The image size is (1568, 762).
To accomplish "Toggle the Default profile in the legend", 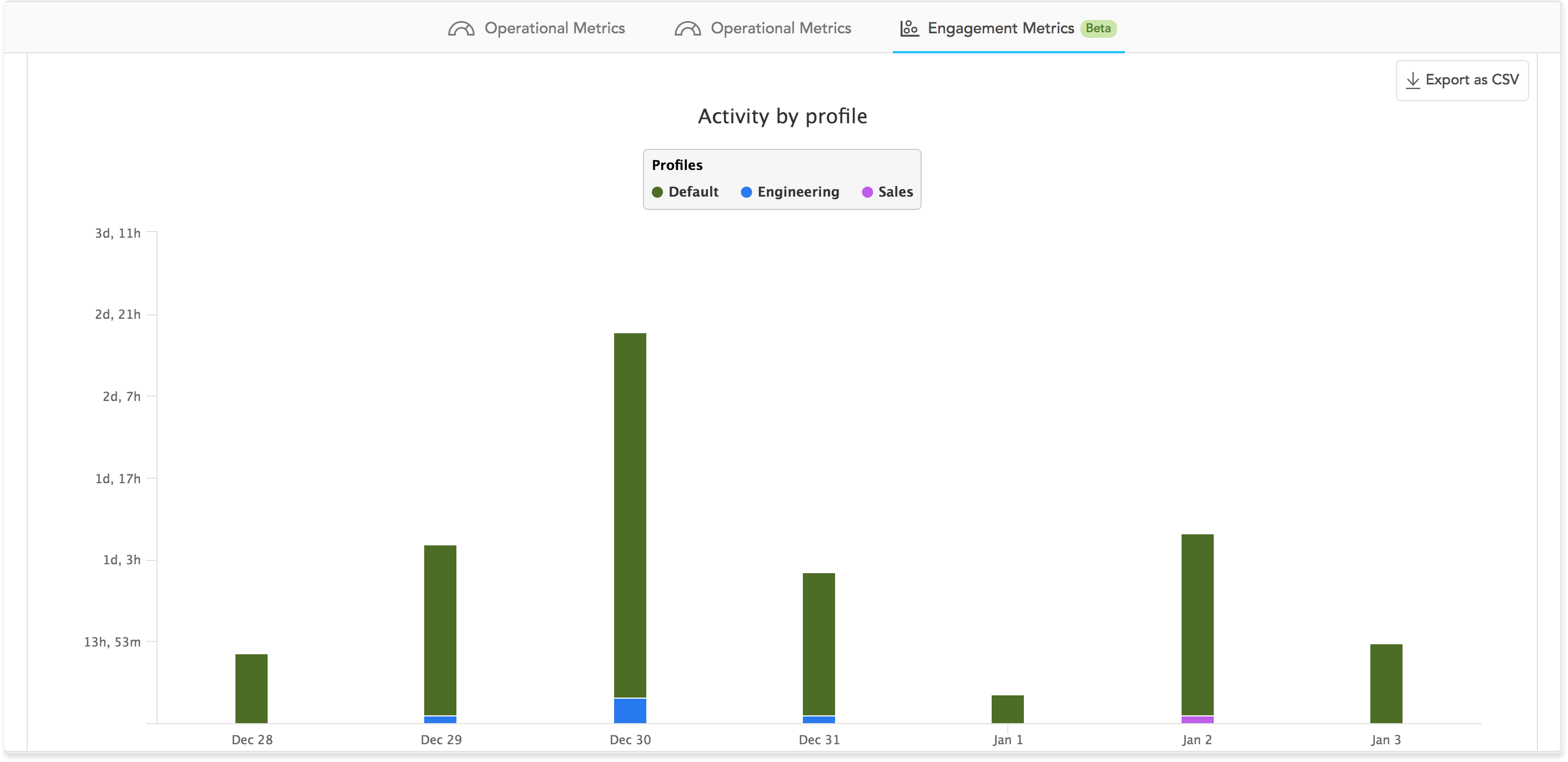I will [685, 192].
